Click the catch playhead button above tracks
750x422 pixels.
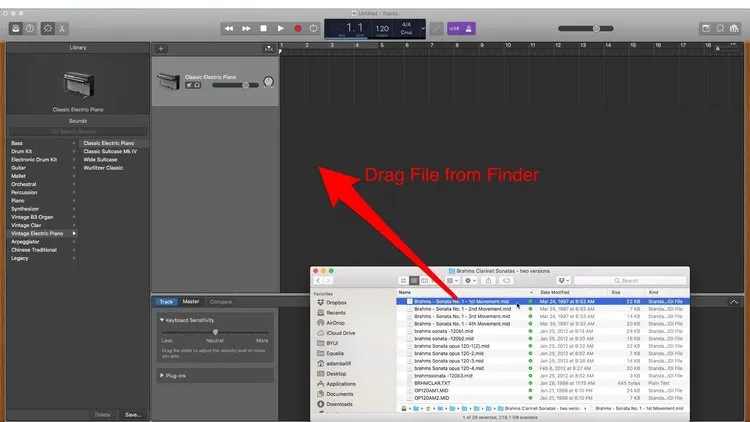tap(269, 48)
